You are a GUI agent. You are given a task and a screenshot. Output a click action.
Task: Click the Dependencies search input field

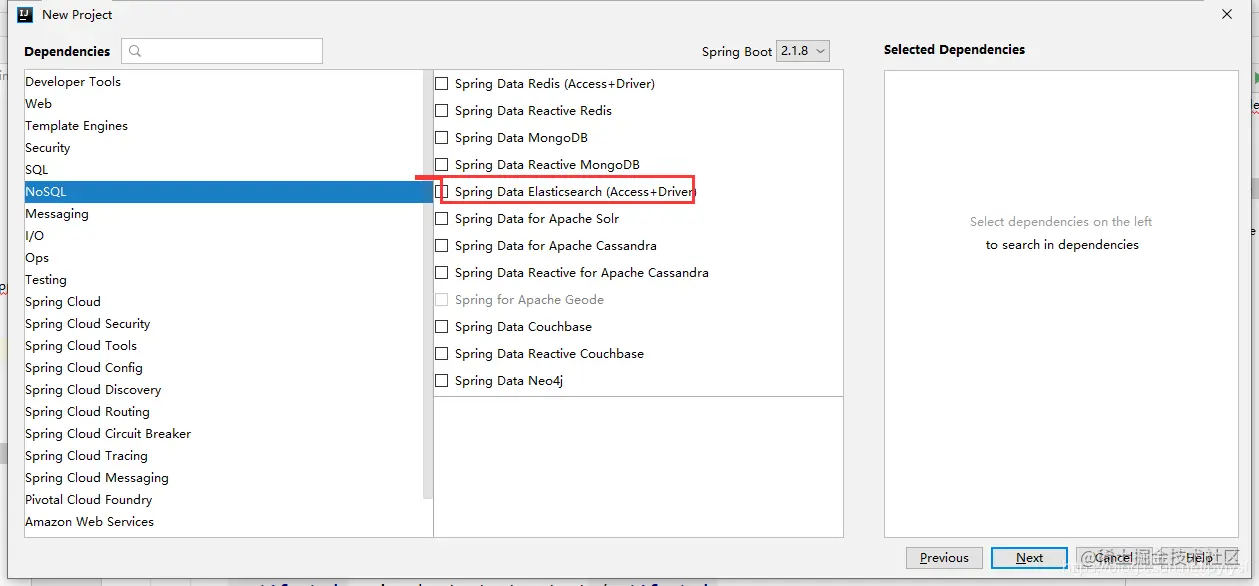click(x=222, y=51)
